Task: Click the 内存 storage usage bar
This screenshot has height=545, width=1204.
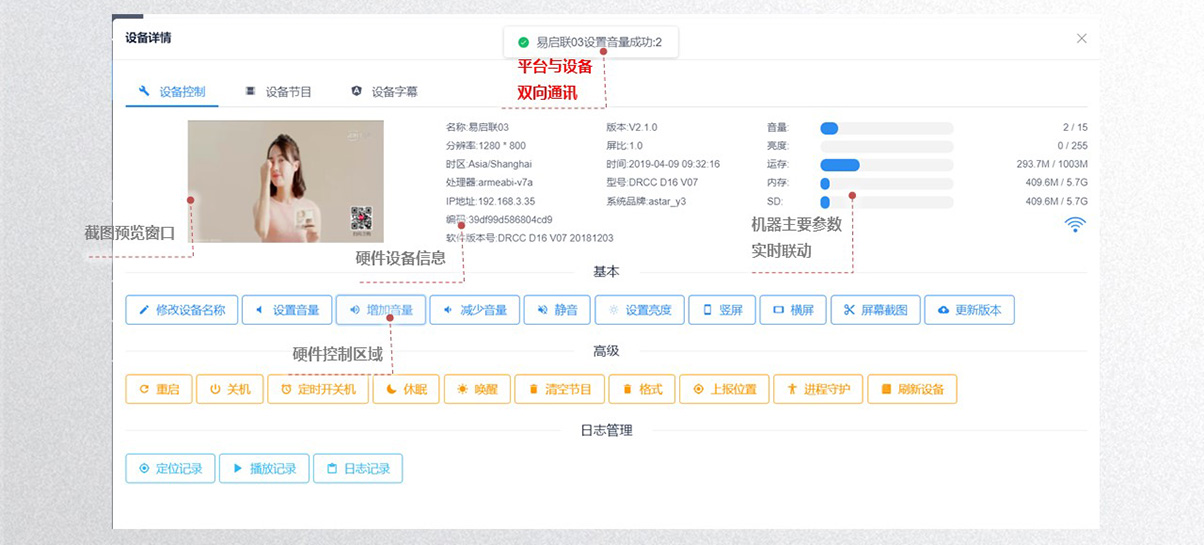Action: [x=886, y=183]
